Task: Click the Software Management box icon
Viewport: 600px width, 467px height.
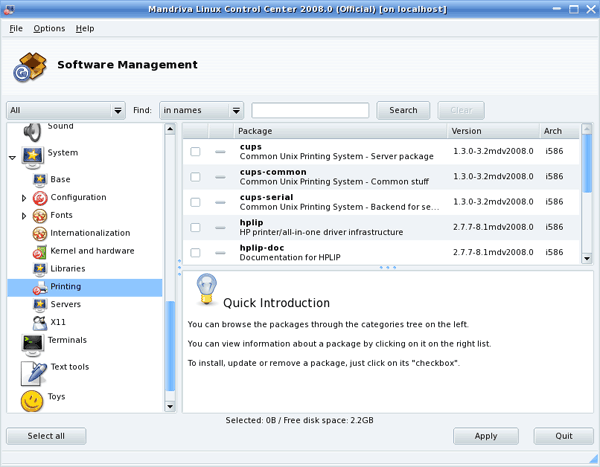Action: pos(30,67)
